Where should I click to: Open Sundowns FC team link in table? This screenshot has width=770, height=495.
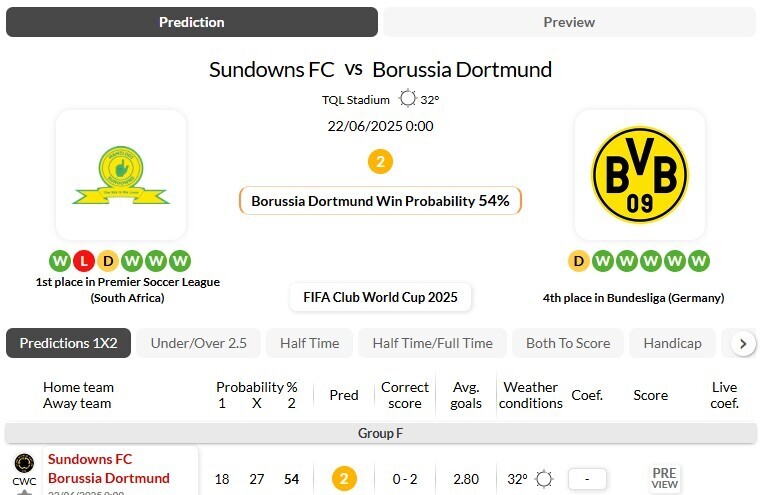[x=90, y=459]
